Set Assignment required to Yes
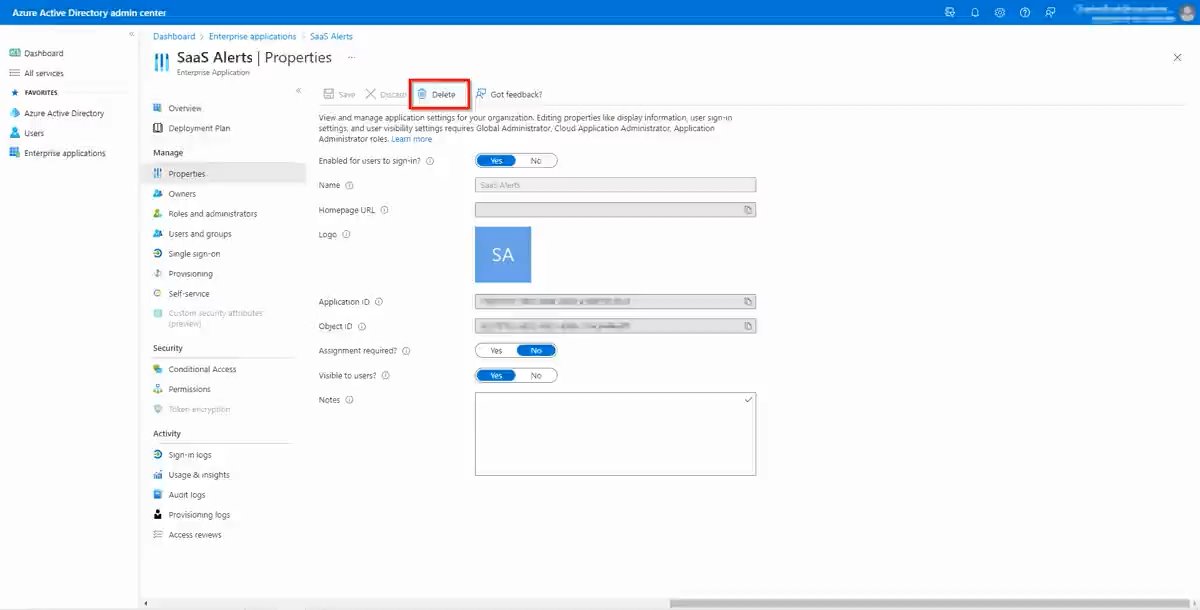The image size is (1200, 610). point(496,351)
